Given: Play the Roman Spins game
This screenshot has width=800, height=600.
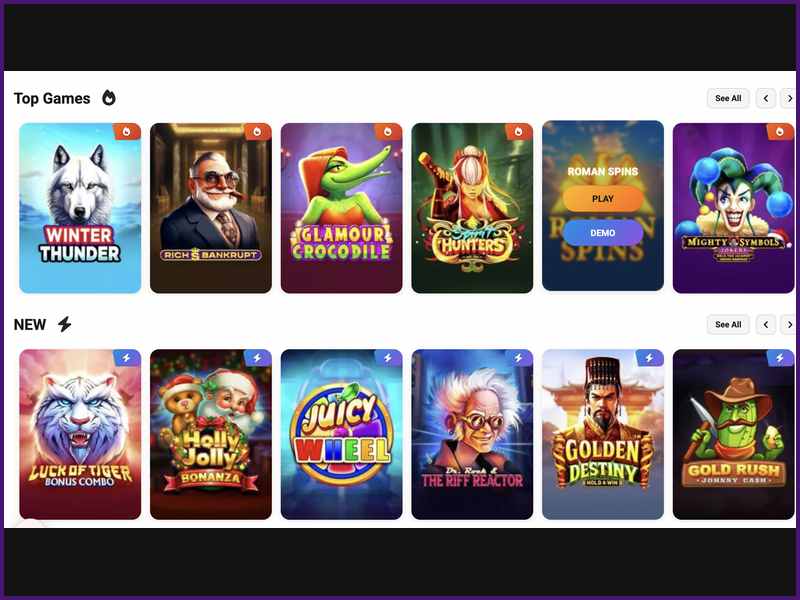Looking at the screenshot, I should pyautogui.click(x=603, y=199).
